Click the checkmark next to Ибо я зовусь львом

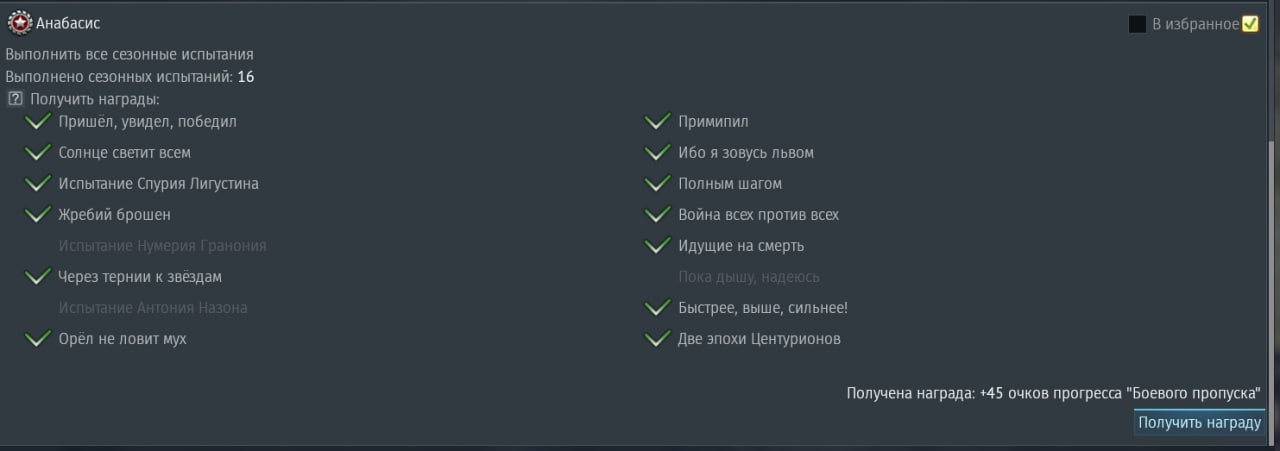(x=657, y=153)
